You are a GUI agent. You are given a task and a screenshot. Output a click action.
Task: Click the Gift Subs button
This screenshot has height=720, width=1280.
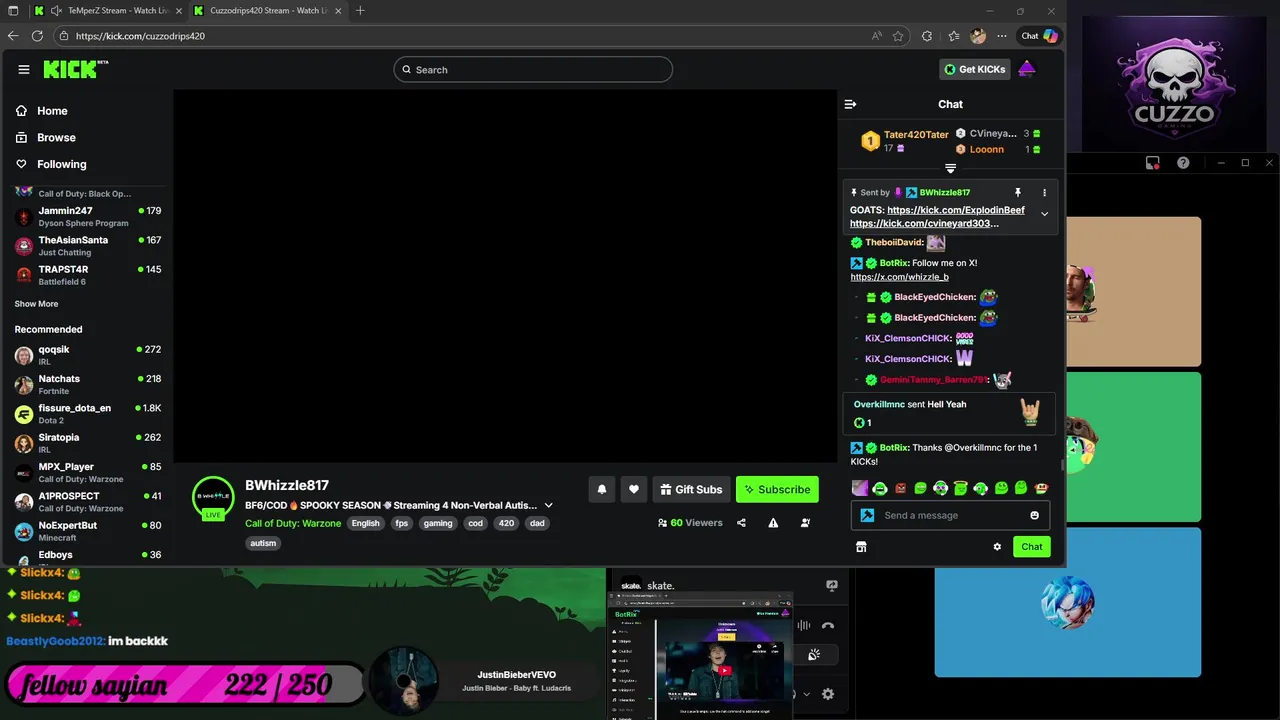pos(691,489)
